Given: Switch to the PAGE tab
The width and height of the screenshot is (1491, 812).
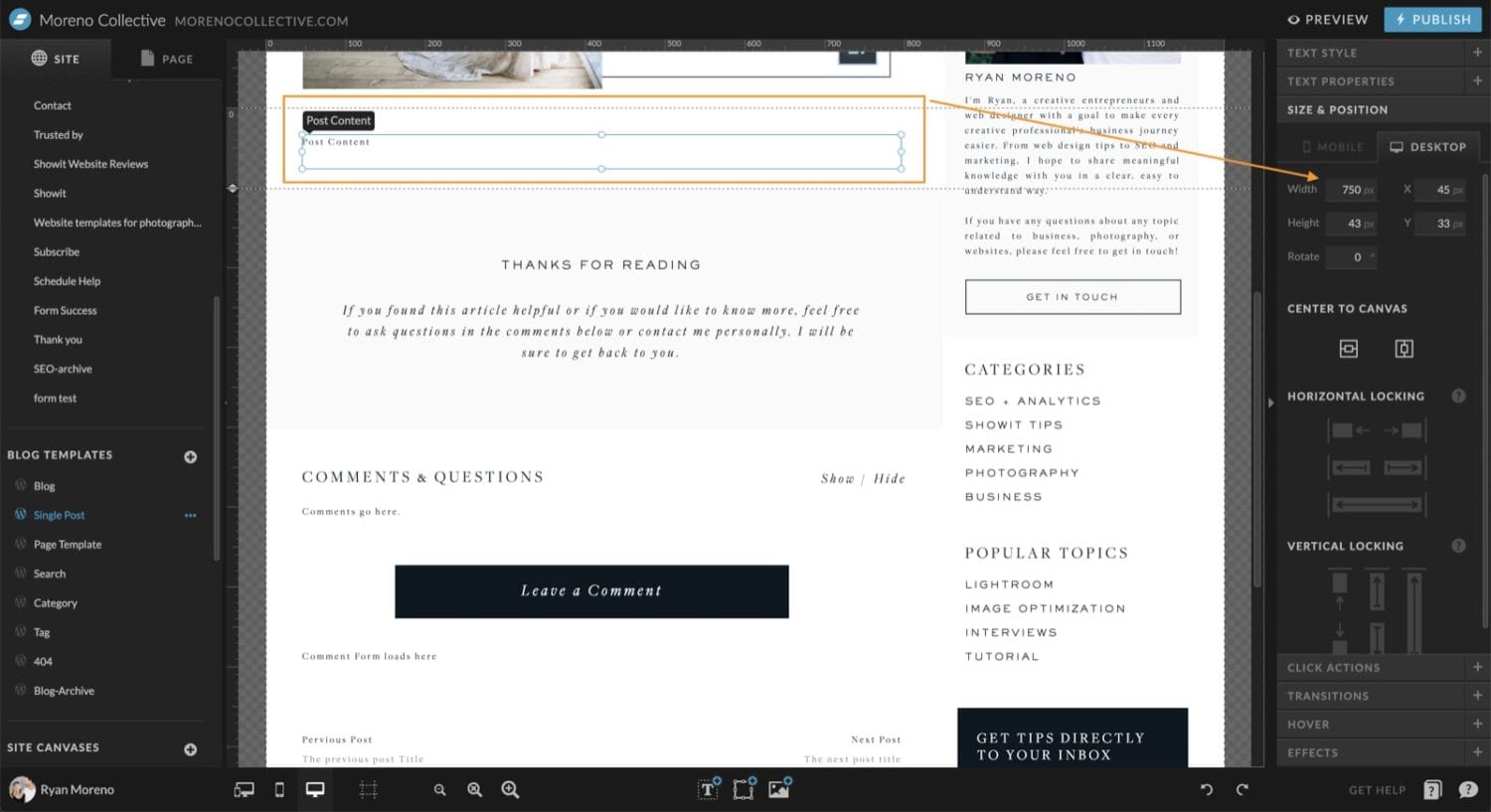Looking at the screenshot, I should tap(167, 59).
